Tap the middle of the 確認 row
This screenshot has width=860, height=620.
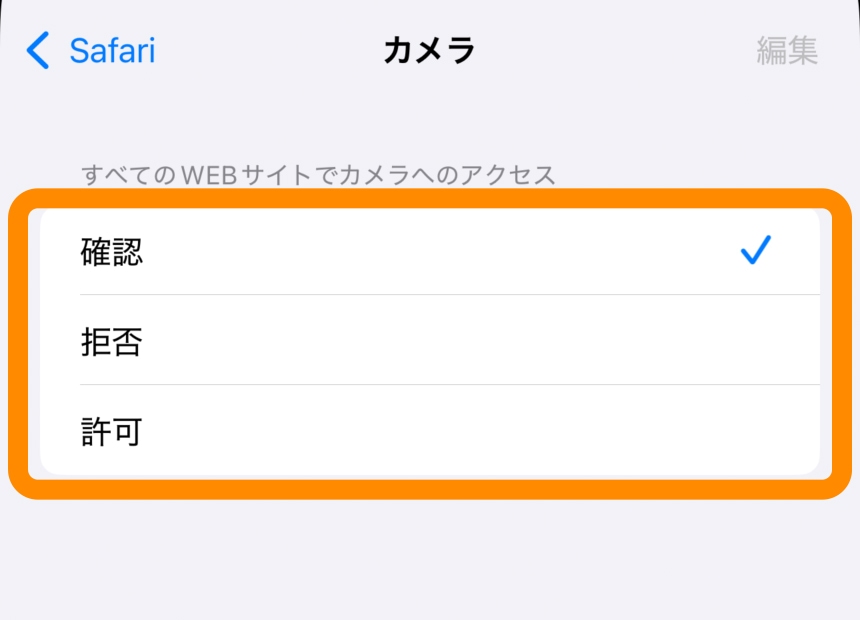[430, 252]
